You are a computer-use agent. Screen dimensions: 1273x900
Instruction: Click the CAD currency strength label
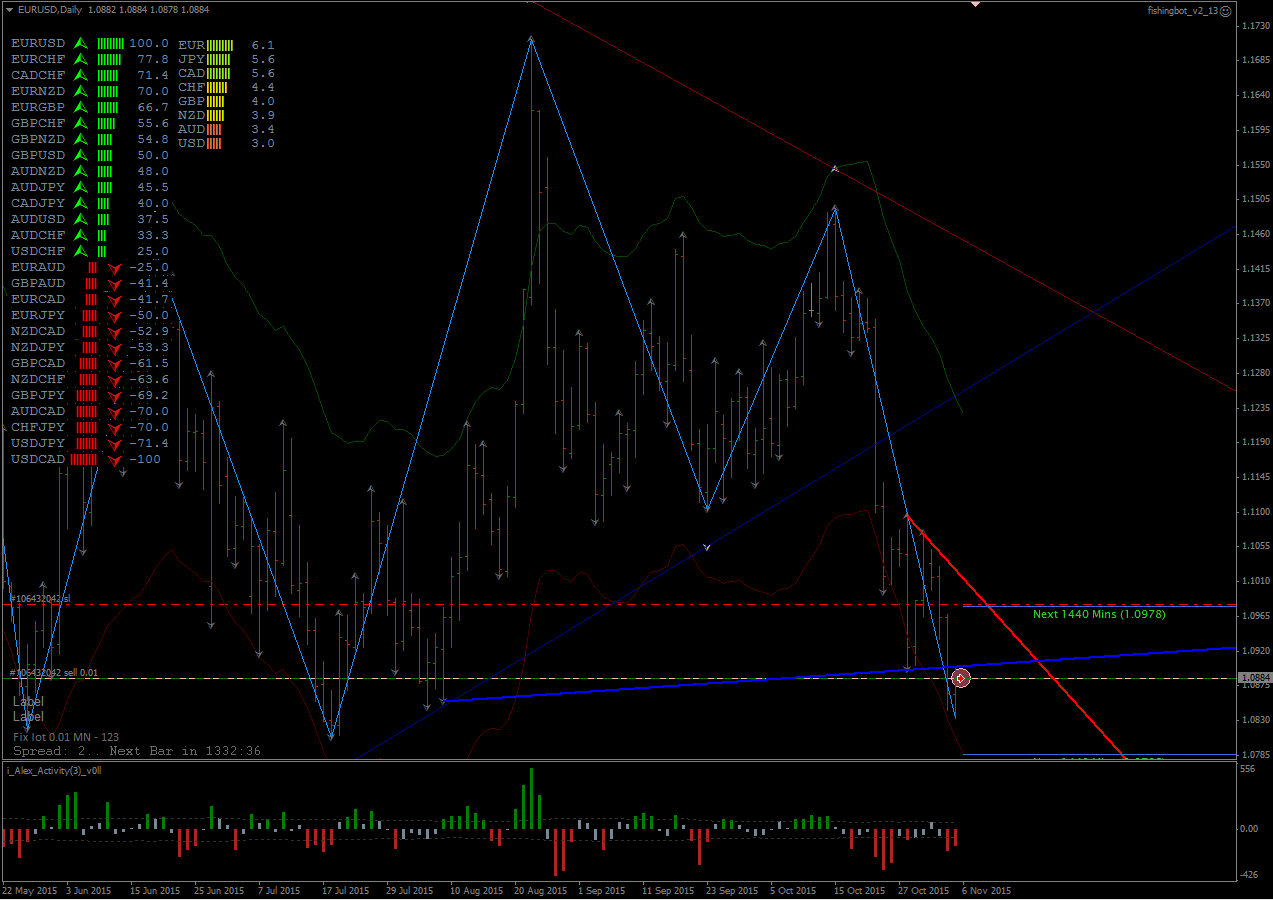click(x=191, y=74)
